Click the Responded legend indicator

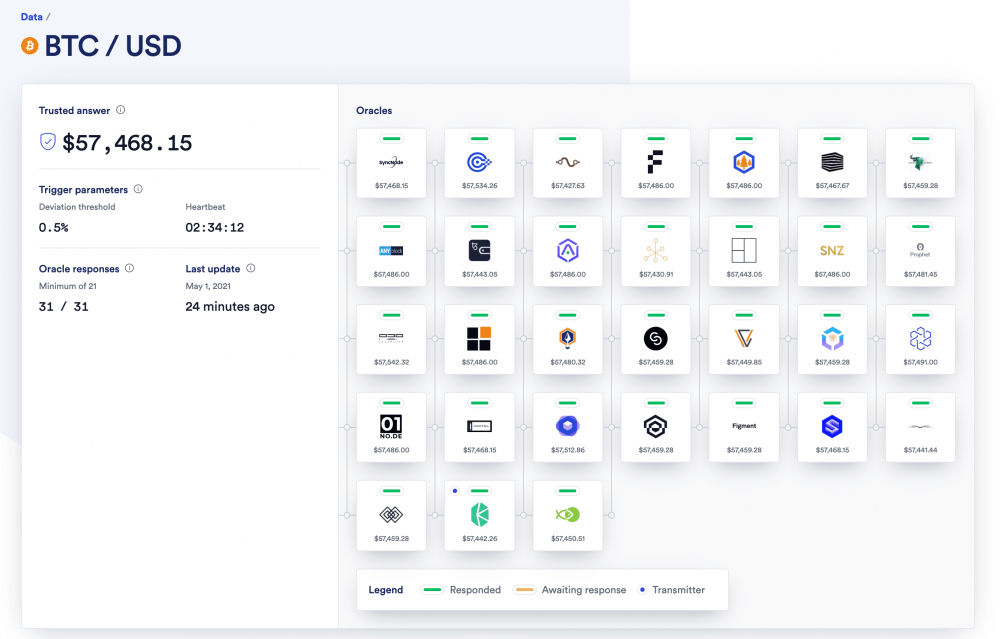(x=432, y=590)
